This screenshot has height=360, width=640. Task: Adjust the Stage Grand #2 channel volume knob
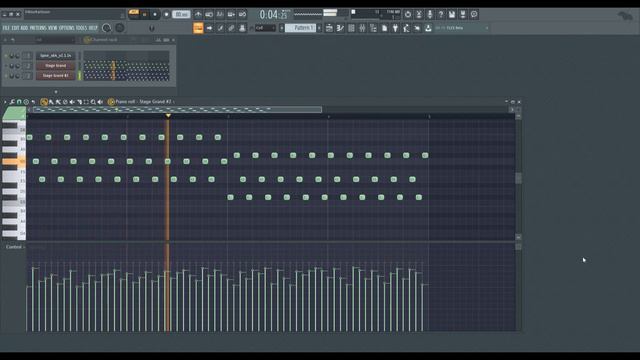[x=17, y=76]
